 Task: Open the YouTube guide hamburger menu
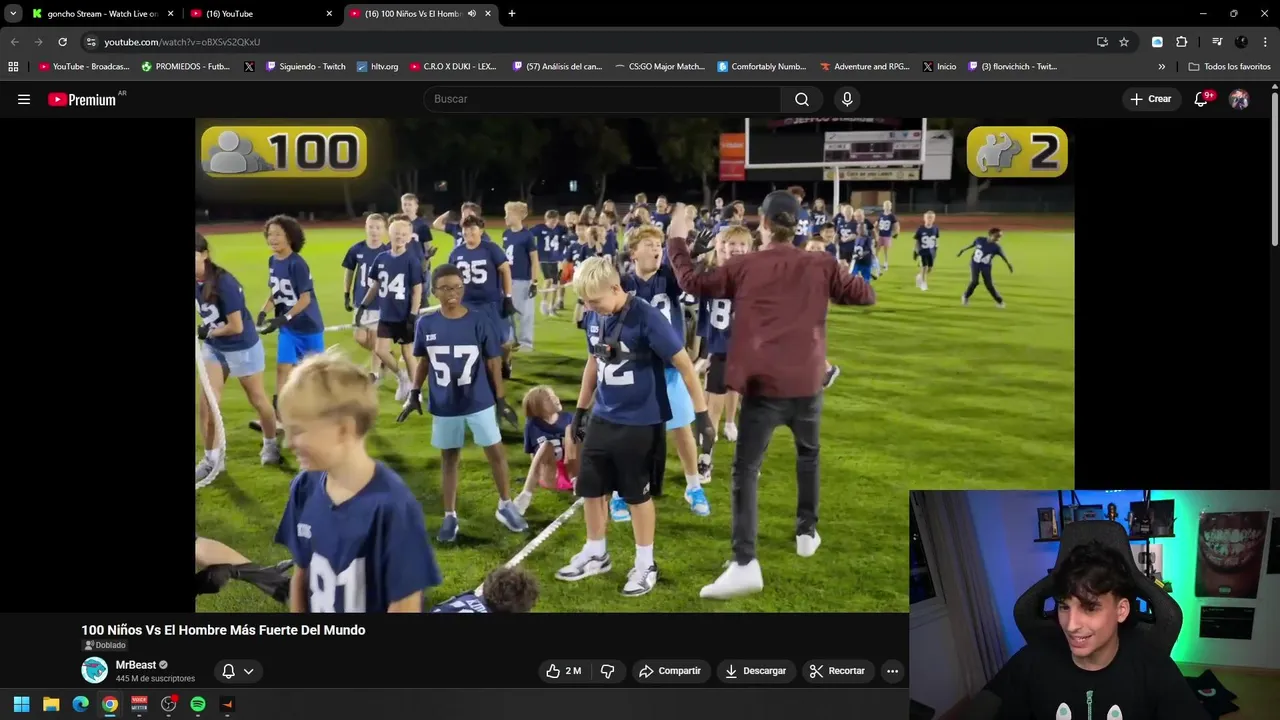24,99
